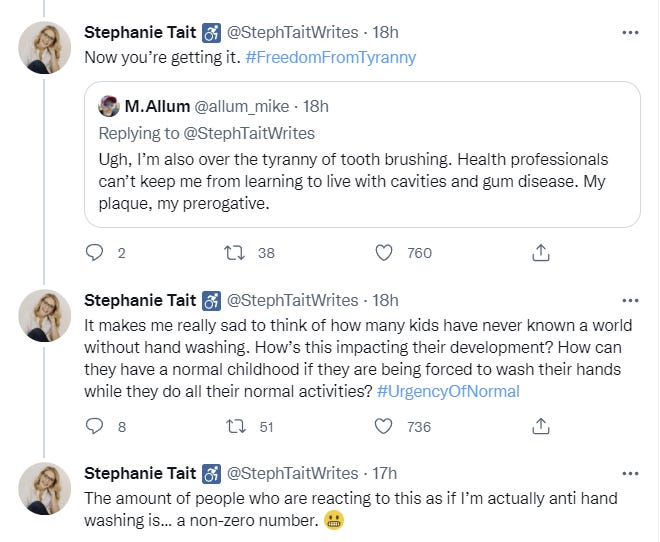Share the hand washing childhood tweet
Image resolution: width=660 pixels, height=542 pixels.
pyautogui.click(x=541, y=426)
